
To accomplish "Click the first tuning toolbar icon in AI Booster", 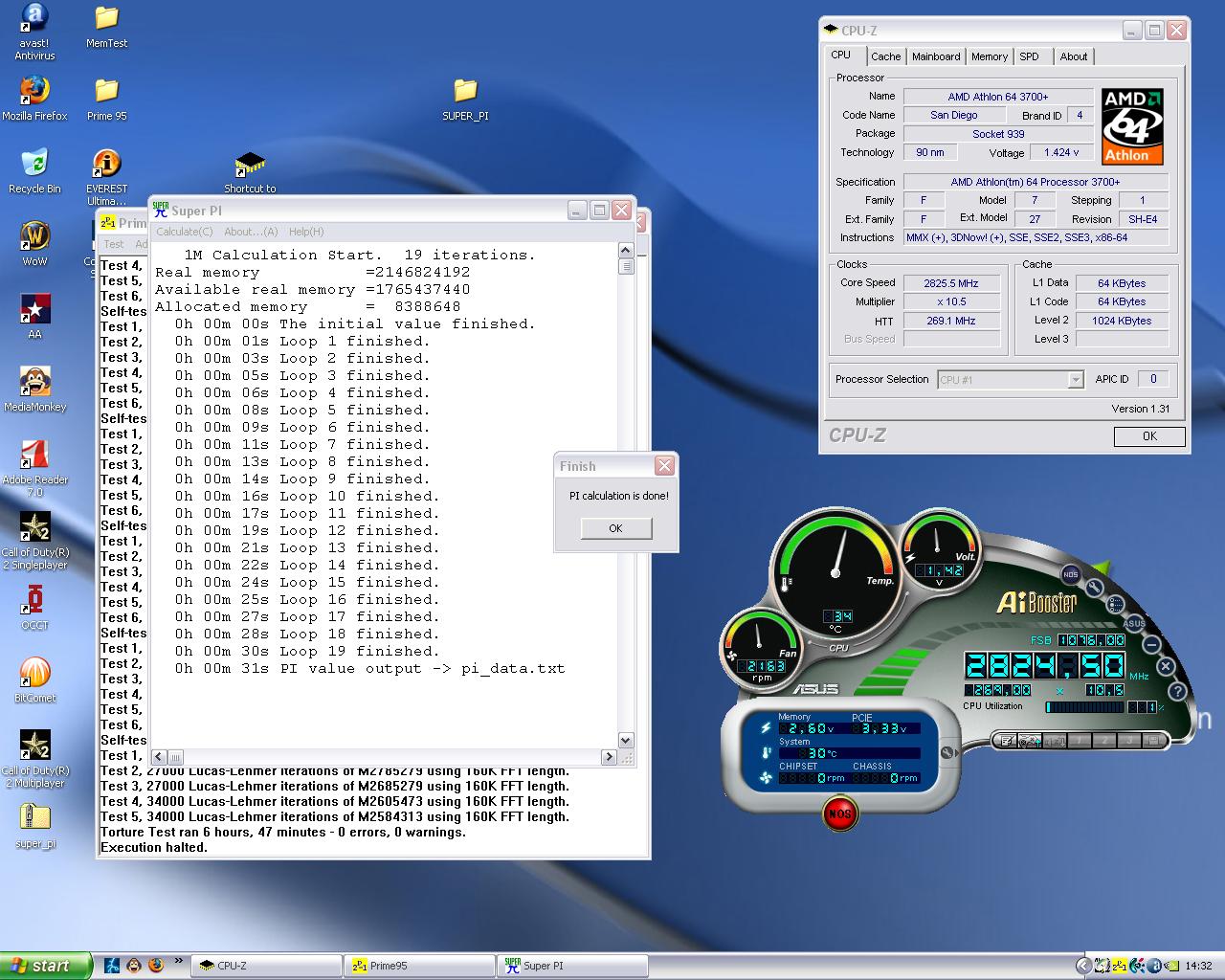I will click(1005, 740).
